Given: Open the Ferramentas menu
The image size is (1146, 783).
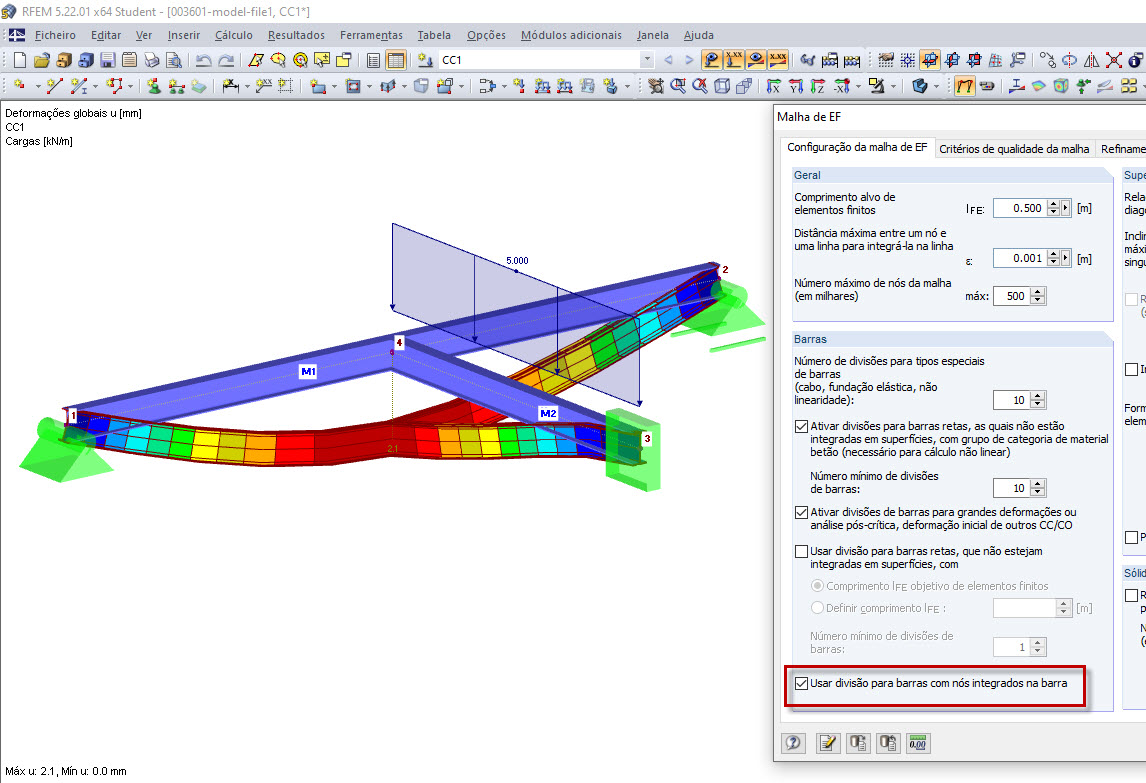Looking at the screenshot, I should tap(371, 35).
